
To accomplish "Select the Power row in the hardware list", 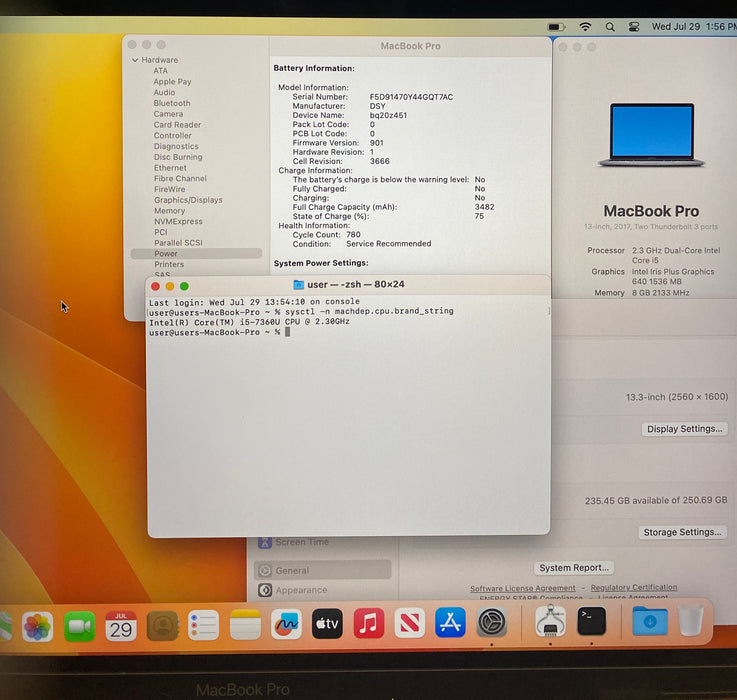I will [196, 253].
